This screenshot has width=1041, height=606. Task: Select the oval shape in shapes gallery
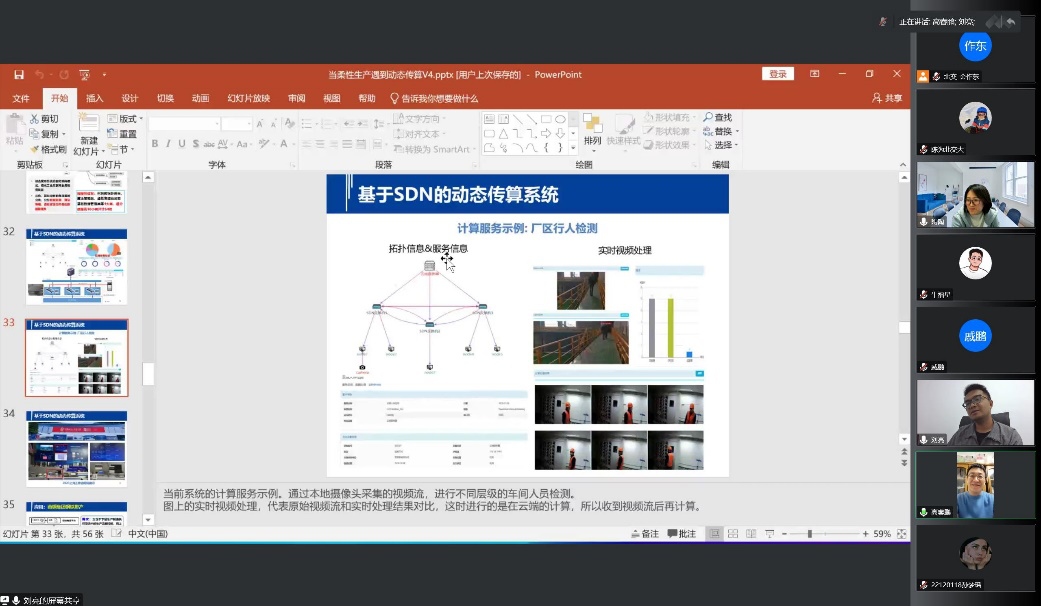coord(560,119)
